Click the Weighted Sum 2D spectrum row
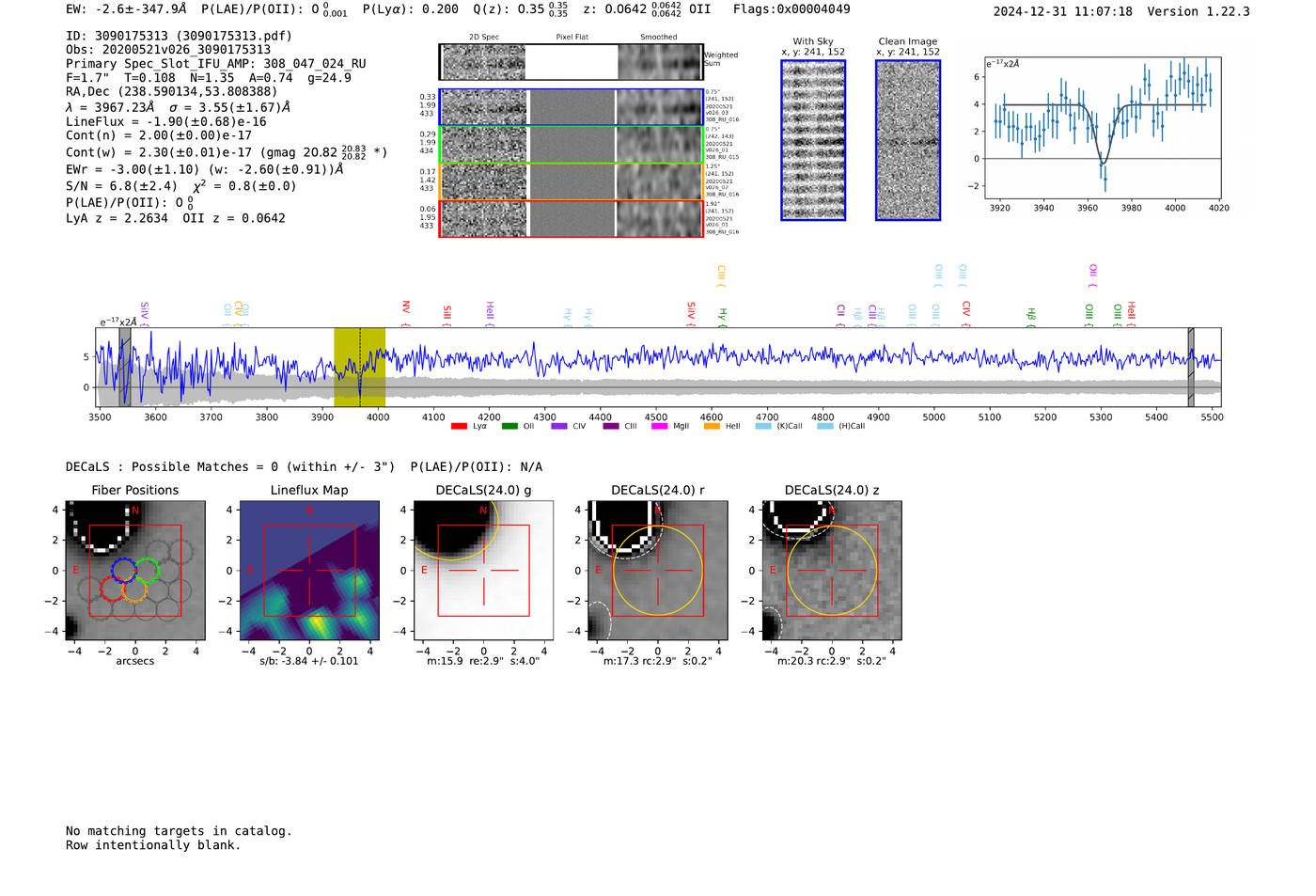 pyautogui.click(x=571, y=62)
